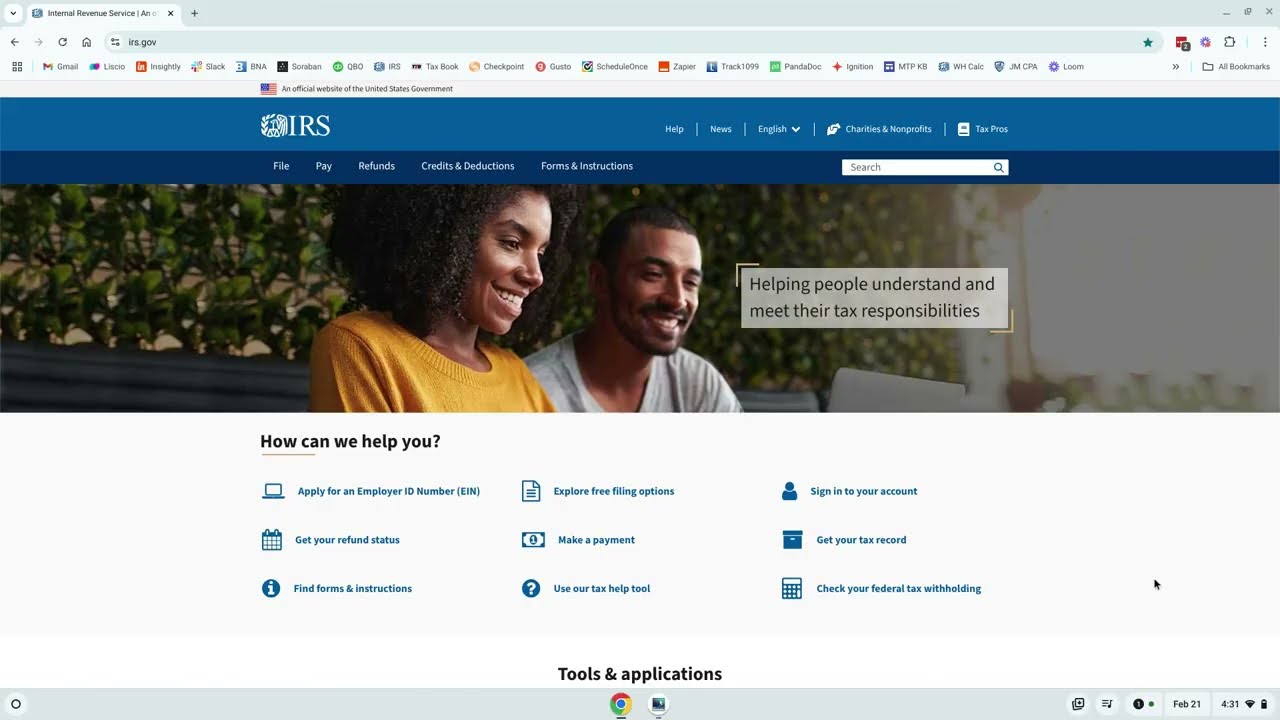Click Explore free filing options link
This screenshot has height=720, width=1280.
[614, 491]
